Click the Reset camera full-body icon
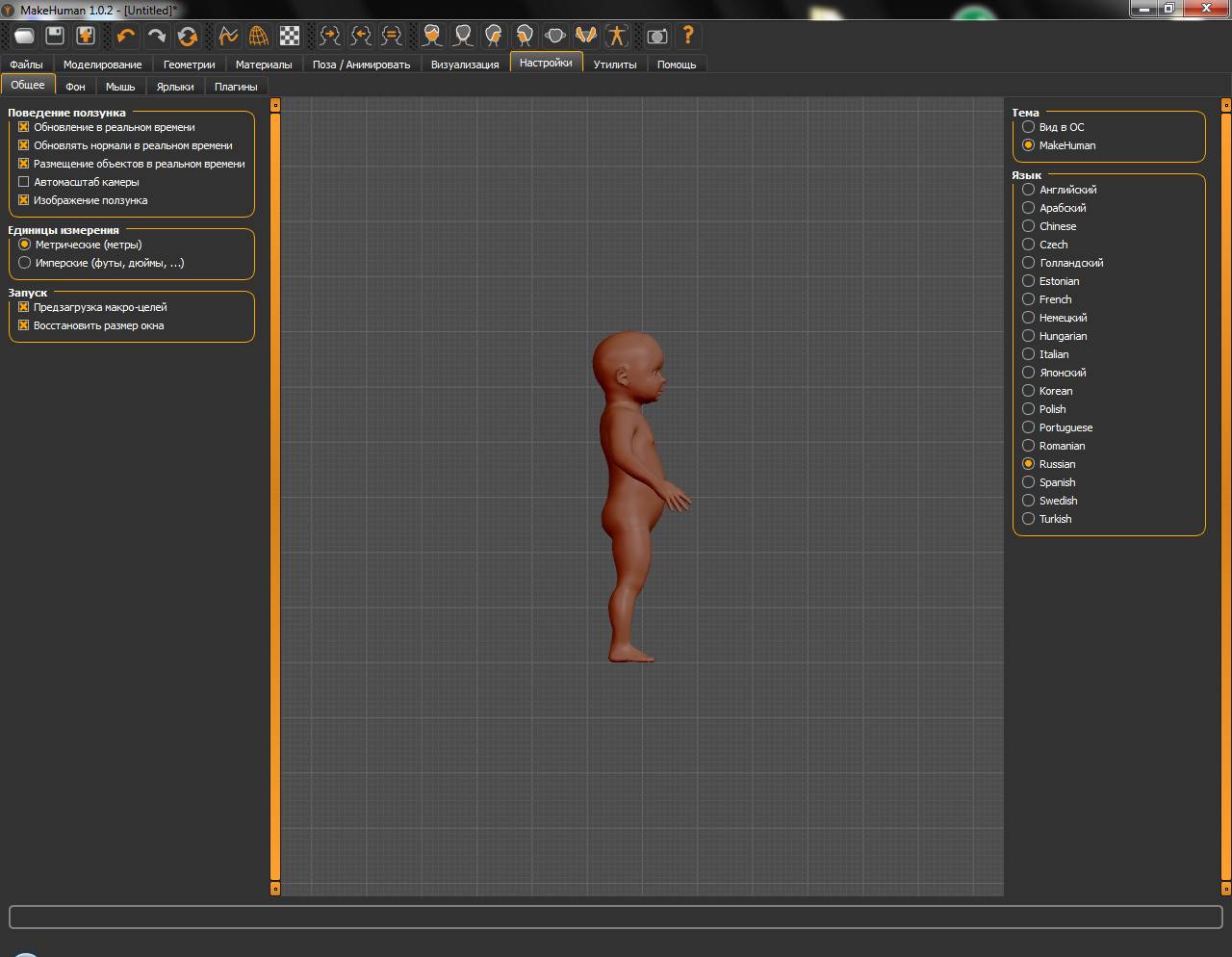 [x=617, y=36]
